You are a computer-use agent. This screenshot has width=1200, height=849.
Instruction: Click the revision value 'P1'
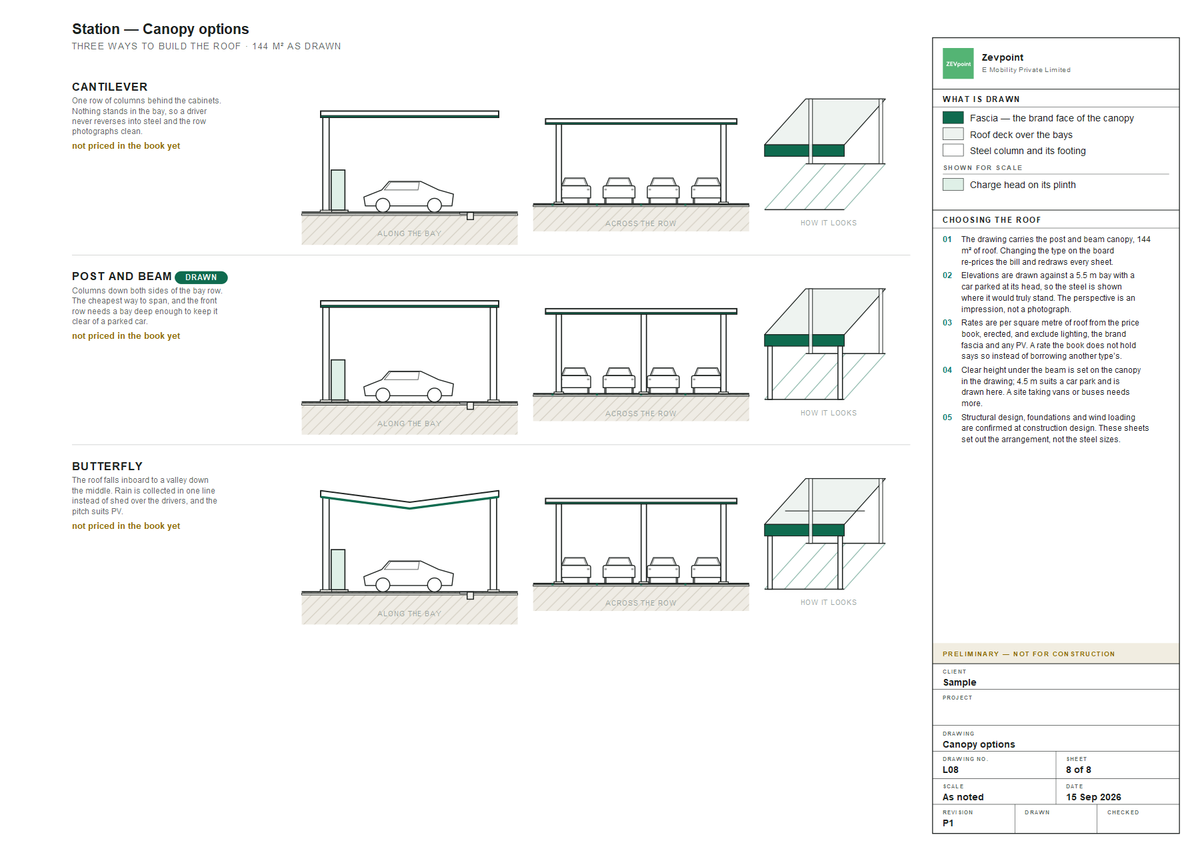click(948, 824)
